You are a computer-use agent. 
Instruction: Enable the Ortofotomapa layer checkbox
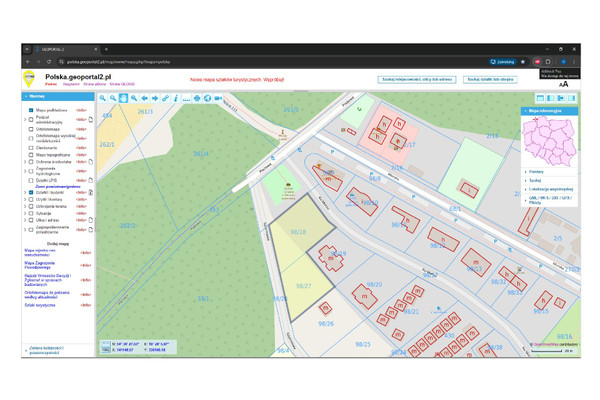31,129
